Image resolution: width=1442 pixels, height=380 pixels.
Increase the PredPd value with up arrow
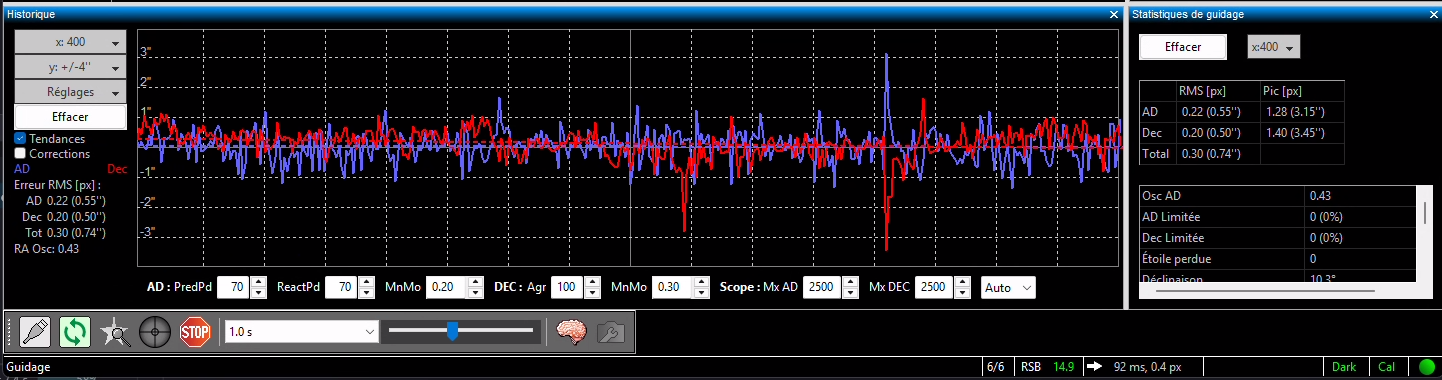(258, 282)
